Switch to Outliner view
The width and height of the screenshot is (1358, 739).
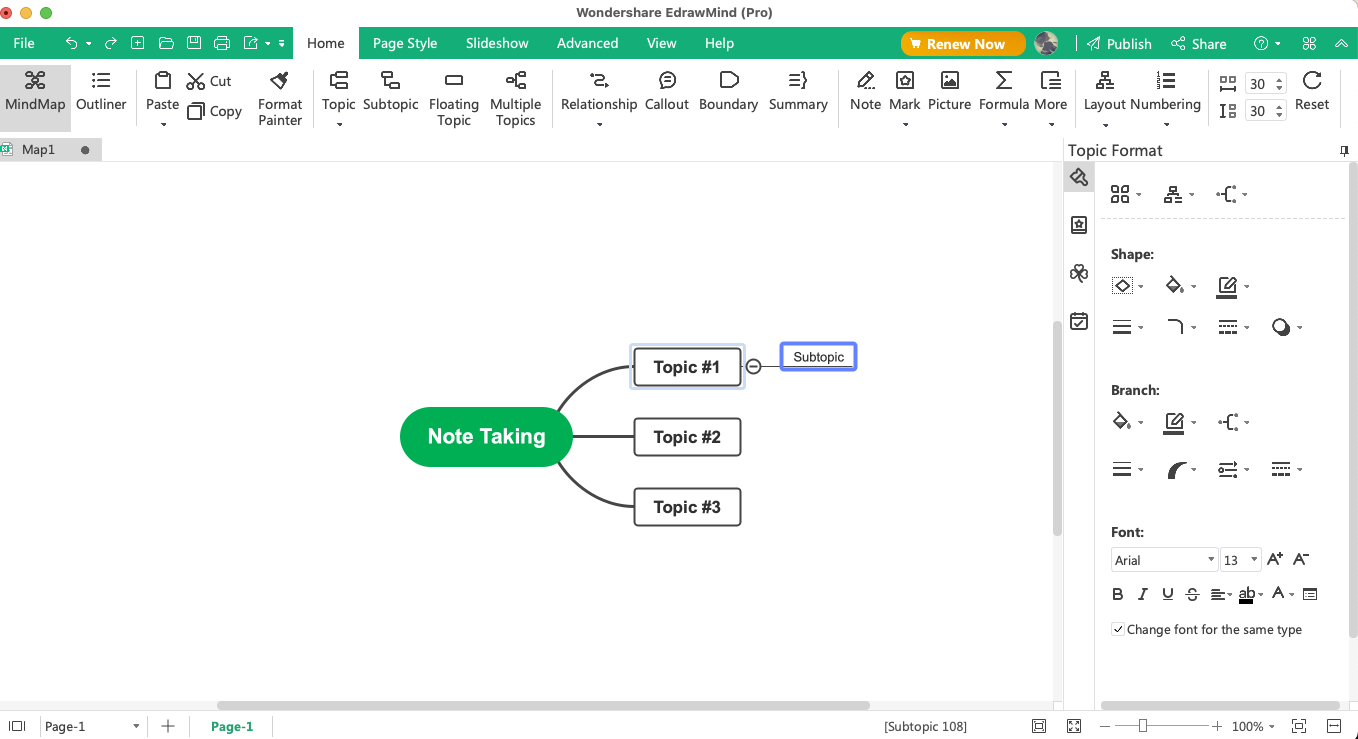point(101,91)
